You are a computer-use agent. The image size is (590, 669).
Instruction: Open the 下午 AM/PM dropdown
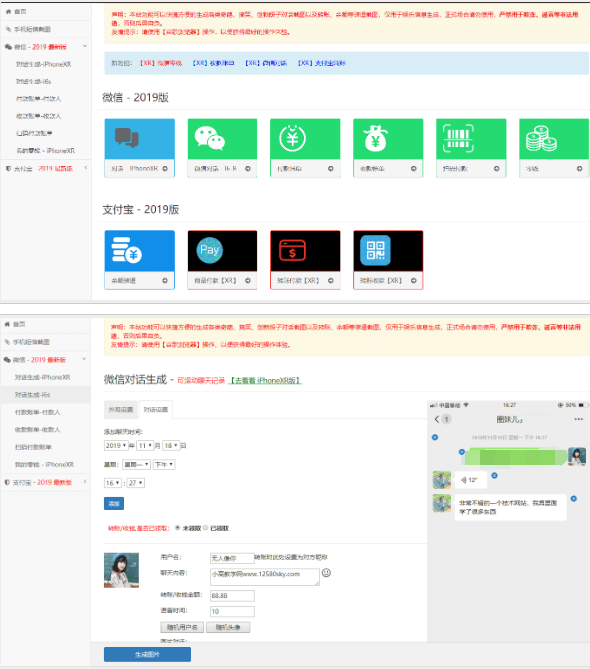[x=164, y=464]
